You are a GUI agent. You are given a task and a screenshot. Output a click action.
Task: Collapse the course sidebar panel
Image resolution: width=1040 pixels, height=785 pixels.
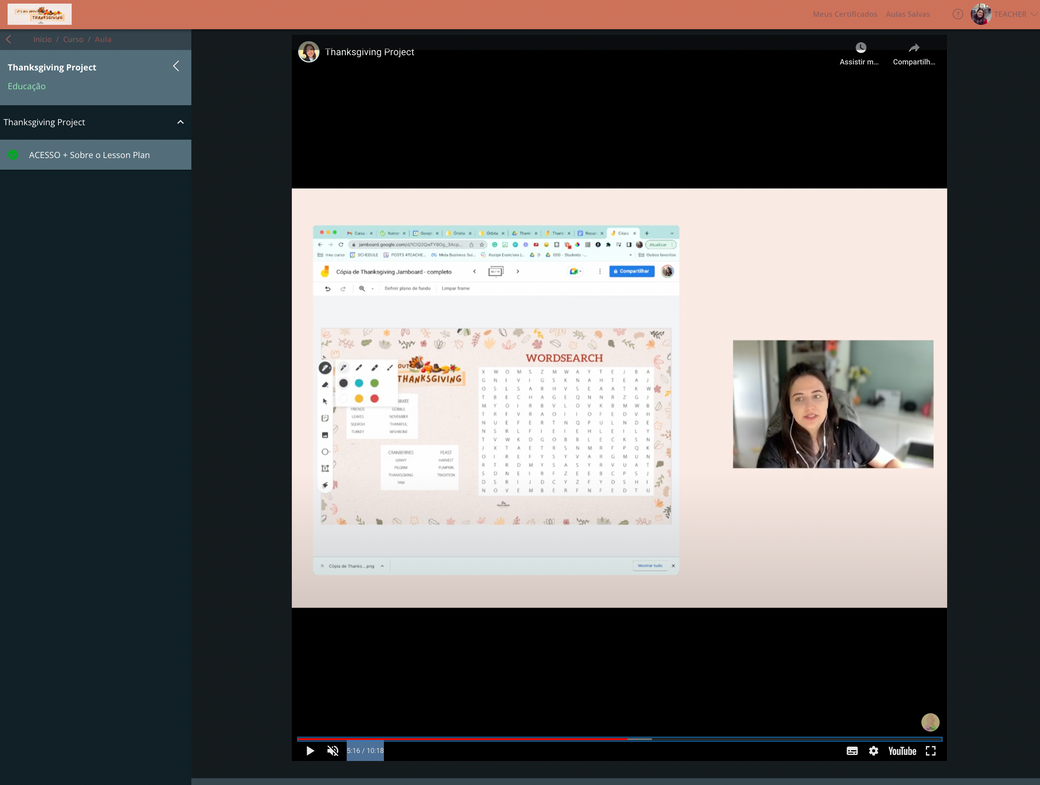tap(176, 66)
